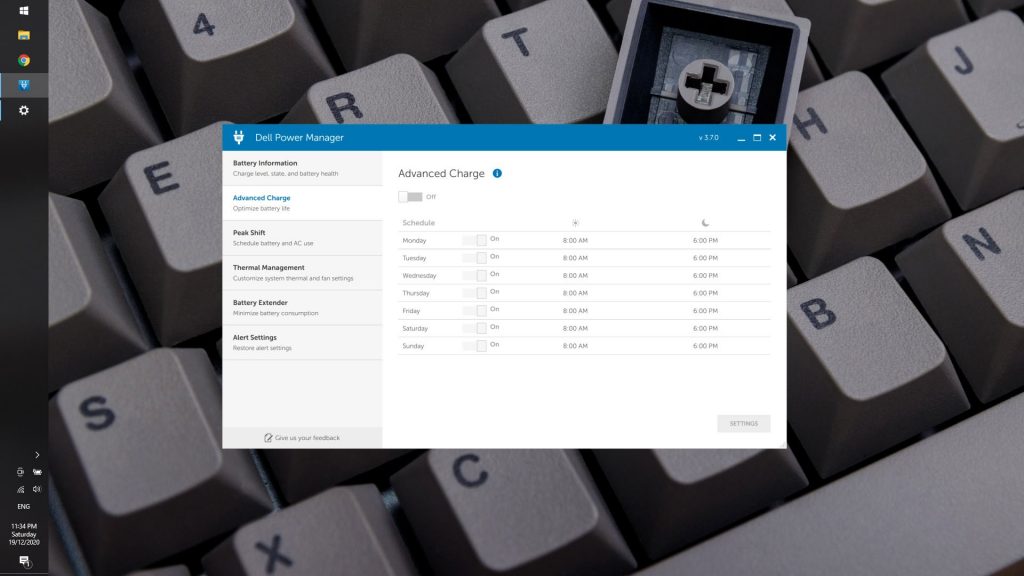This screenshot has width=1024, height=576.
Task: Click the moon end-of-day column icon
Action: point(705,223)
